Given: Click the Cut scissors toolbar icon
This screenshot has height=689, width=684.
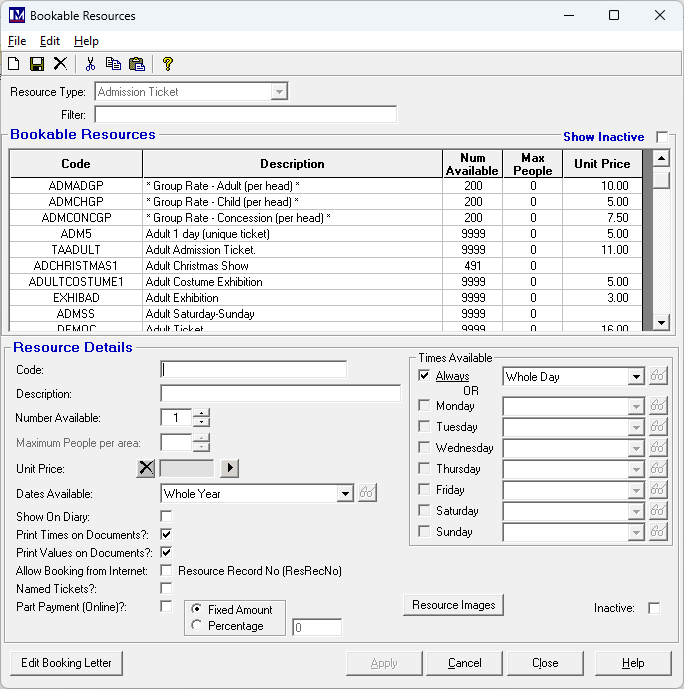Looking at the screenshot, I should (x=90, y=64).
